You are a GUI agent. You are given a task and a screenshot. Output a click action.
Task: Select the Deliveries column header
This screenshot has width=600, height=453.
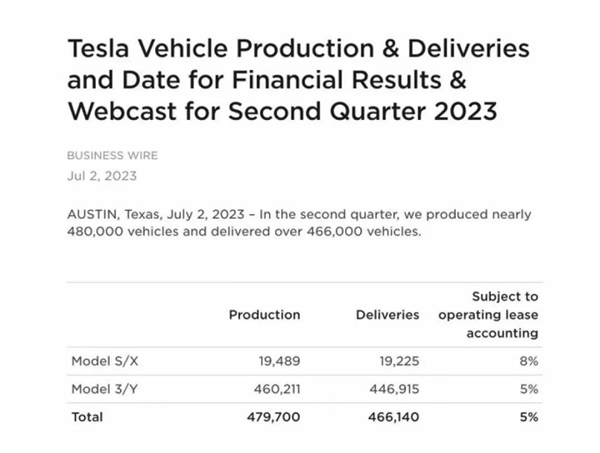pos(388,315)
